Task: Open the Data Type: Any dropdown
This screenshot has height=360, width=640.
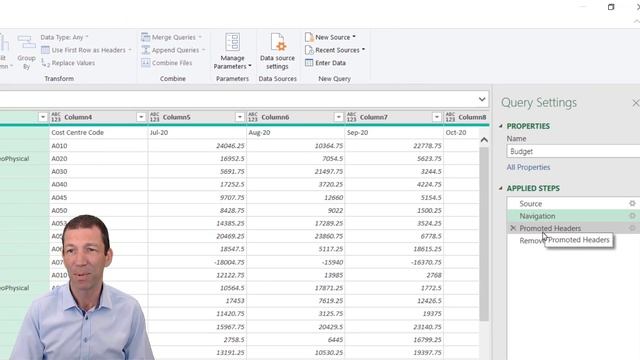Action: (x=64, y=37)
